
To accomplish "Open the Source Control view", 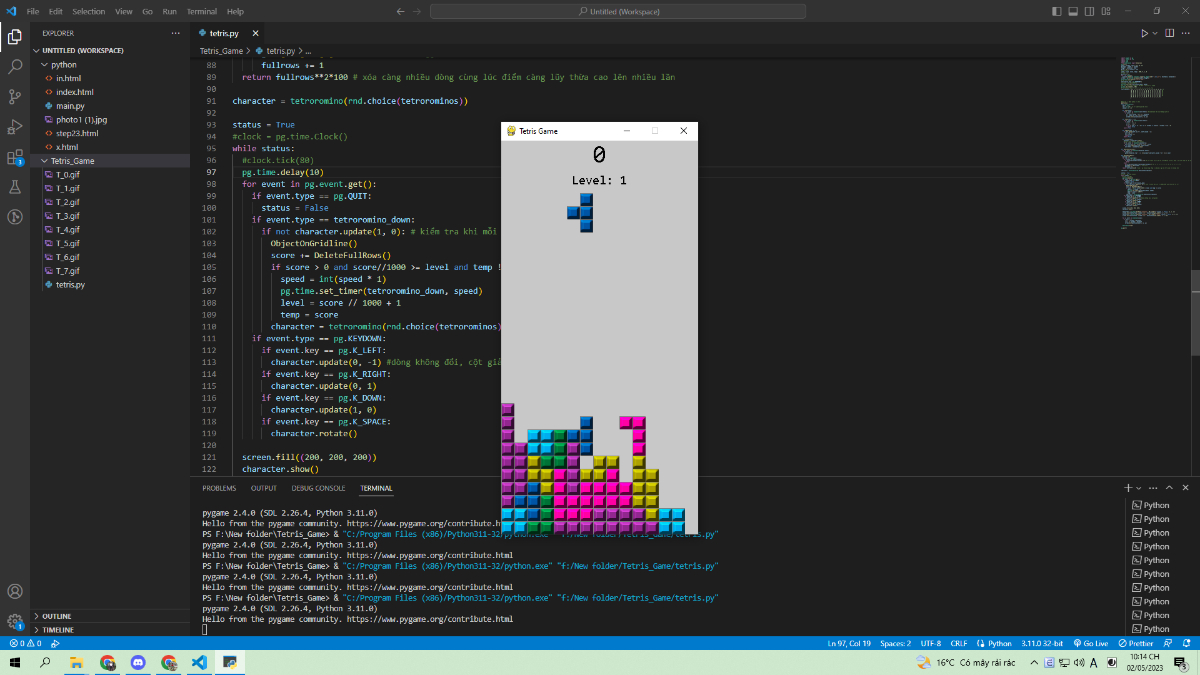I will point(15,97).
